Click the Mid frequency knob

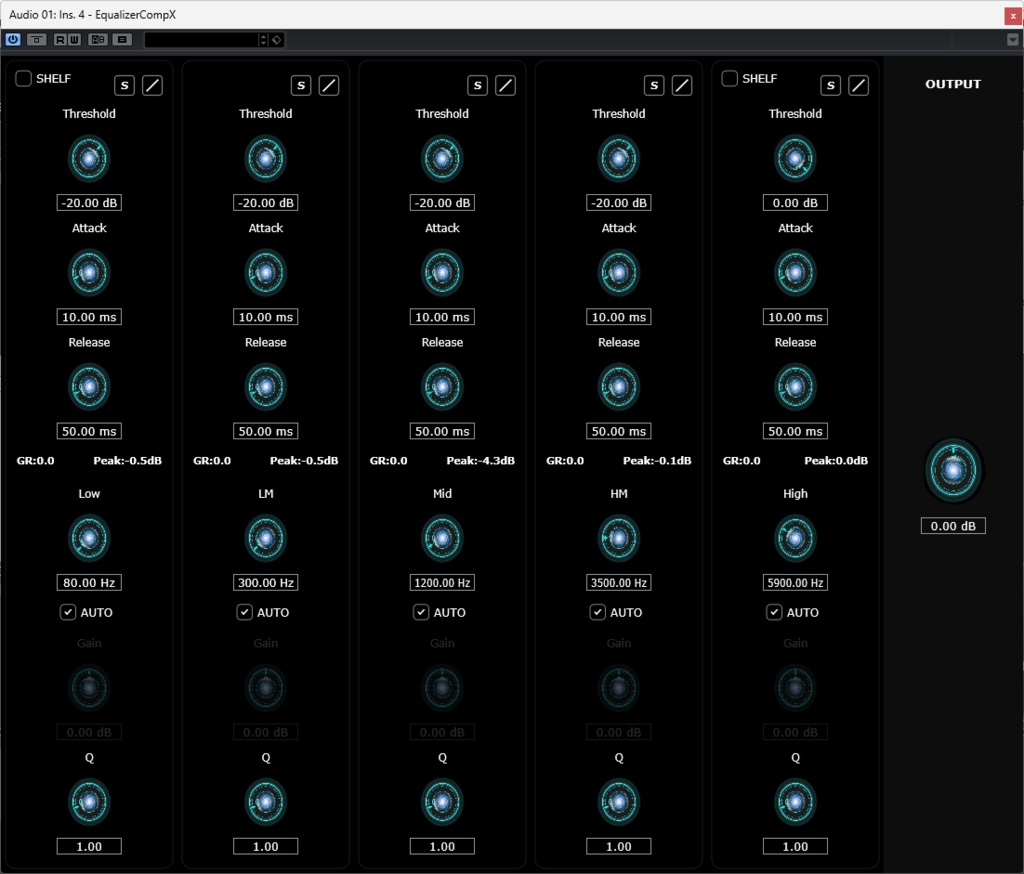442,538
